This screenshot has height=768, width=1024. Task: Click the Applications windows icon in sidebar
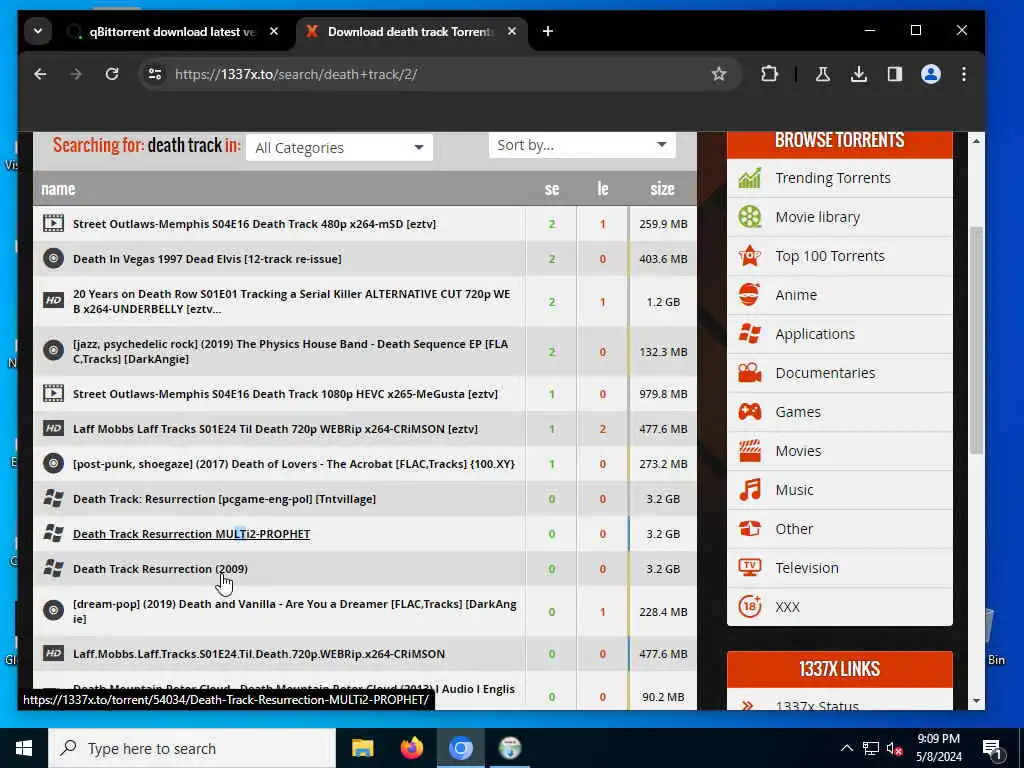point(750,334)
